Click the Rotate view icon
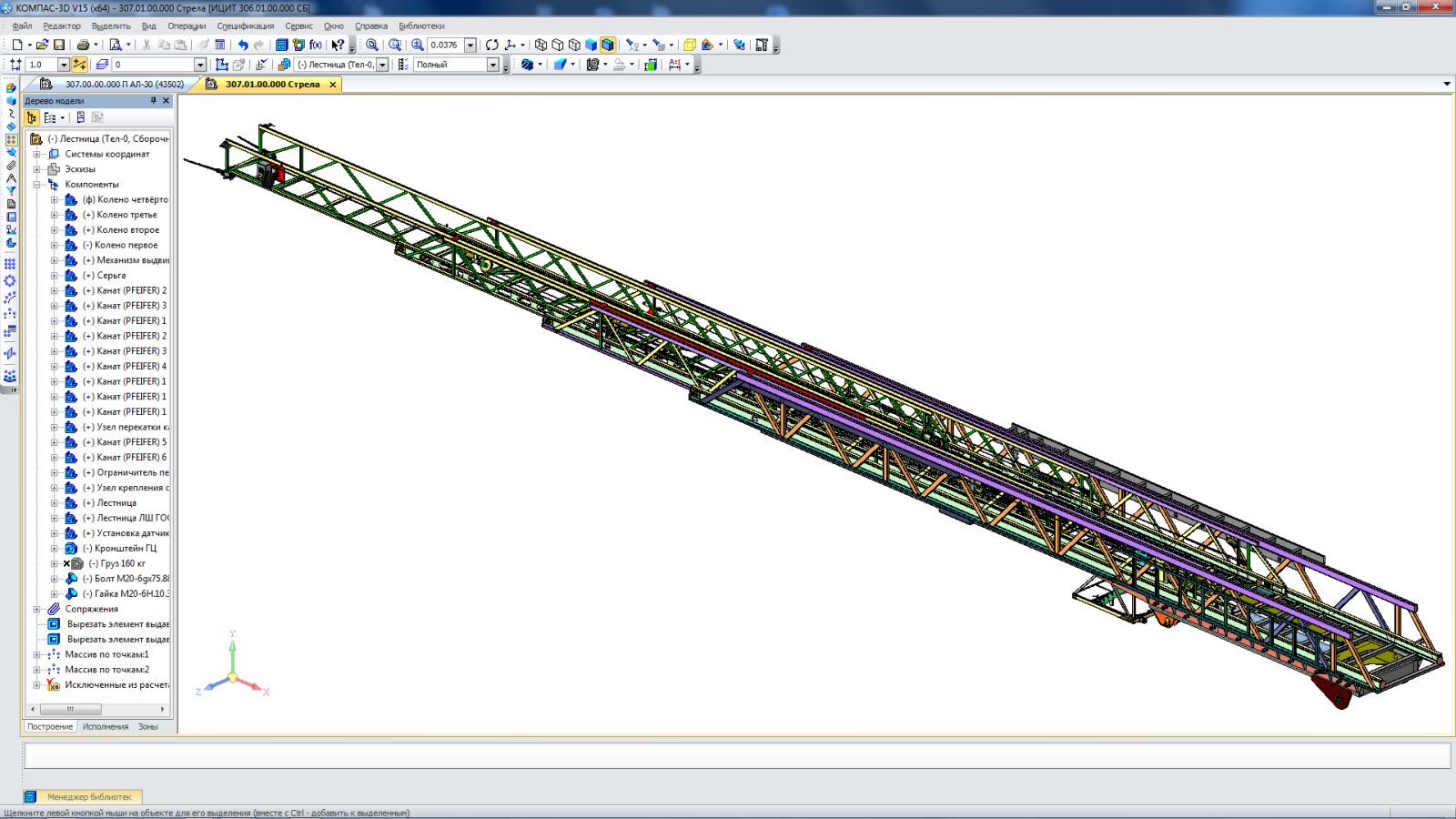This screenshot has width=1456, height=819. [x=492, y=45]
